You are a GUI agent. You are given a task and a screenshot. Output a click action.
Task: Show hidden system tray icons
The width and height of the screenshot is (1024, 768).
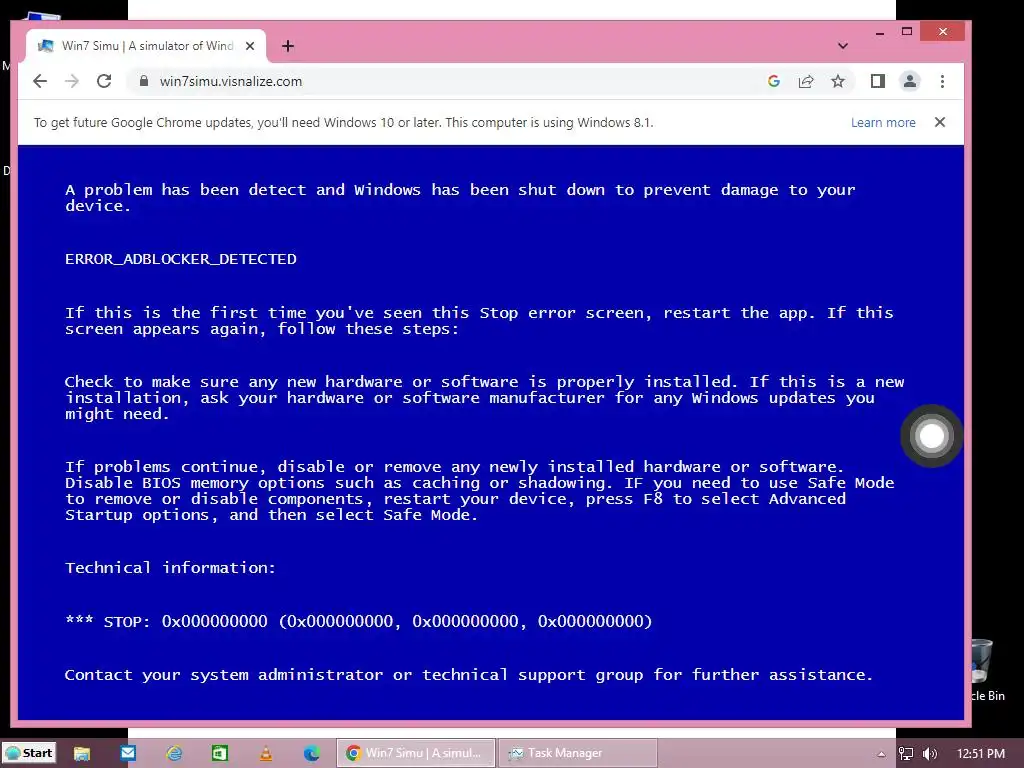(881, 754)
